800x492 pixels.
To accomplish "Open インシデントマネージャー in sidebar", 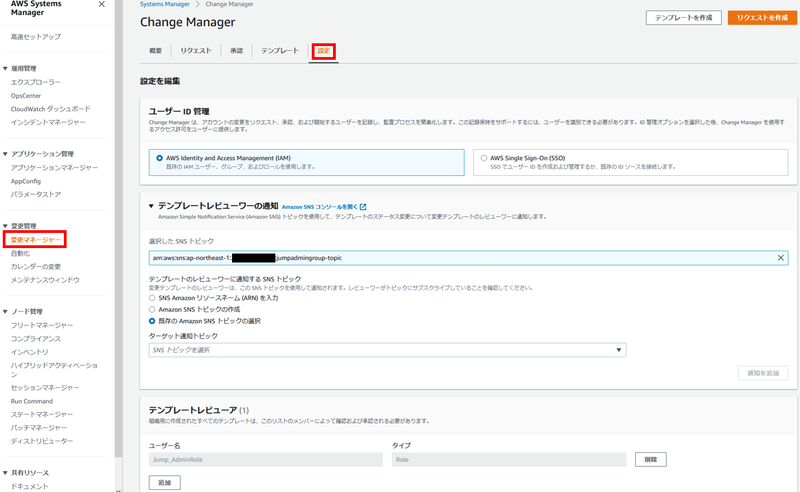I will coord(48,122).
